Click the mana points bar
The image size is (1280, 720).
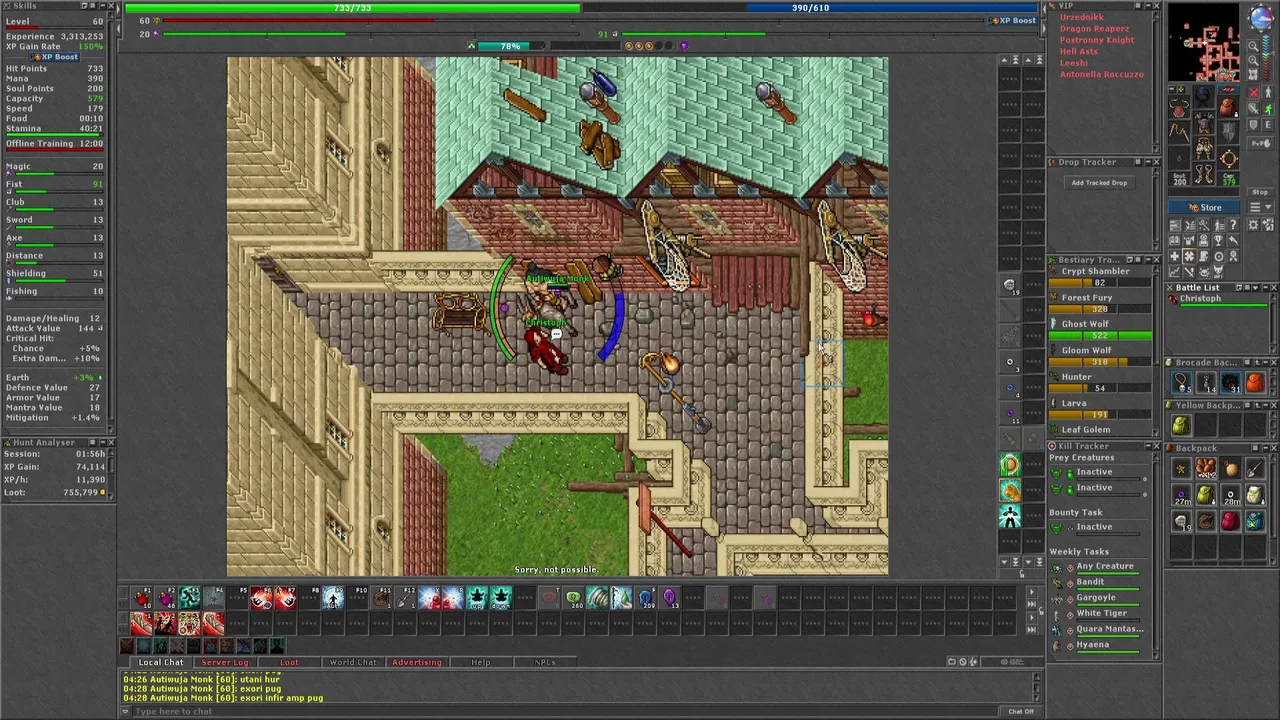(x=810, y=8)
